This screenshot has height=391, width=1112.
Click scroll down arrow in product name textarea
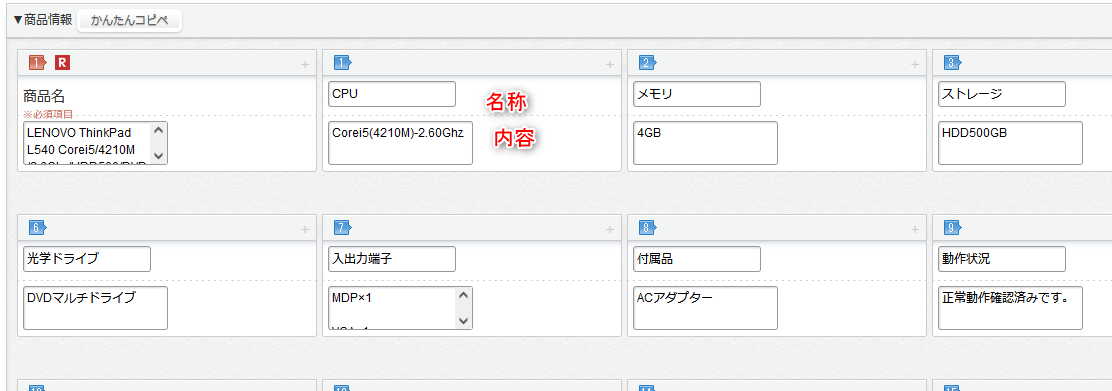159,155
